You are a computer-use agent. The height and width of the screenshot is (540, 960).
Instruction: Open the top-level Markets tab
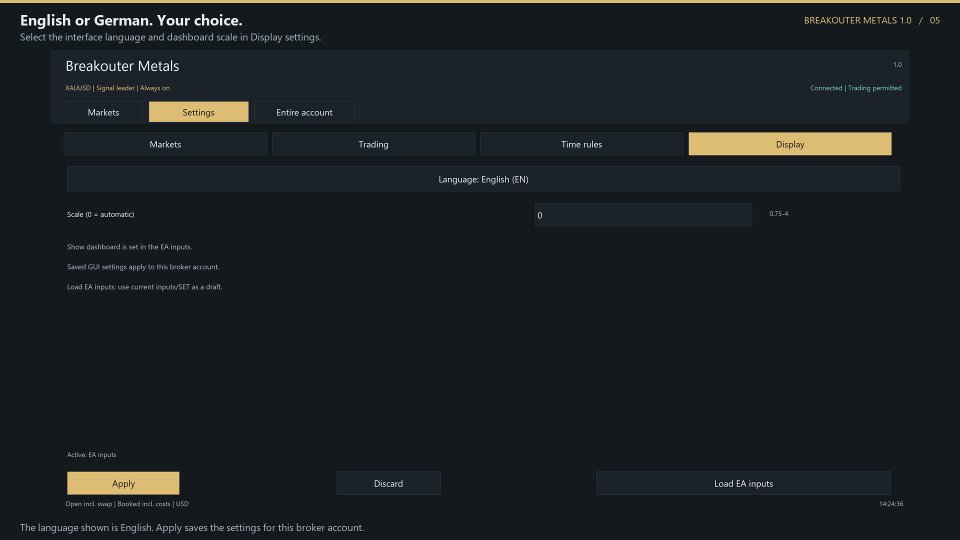pos(103,112)
